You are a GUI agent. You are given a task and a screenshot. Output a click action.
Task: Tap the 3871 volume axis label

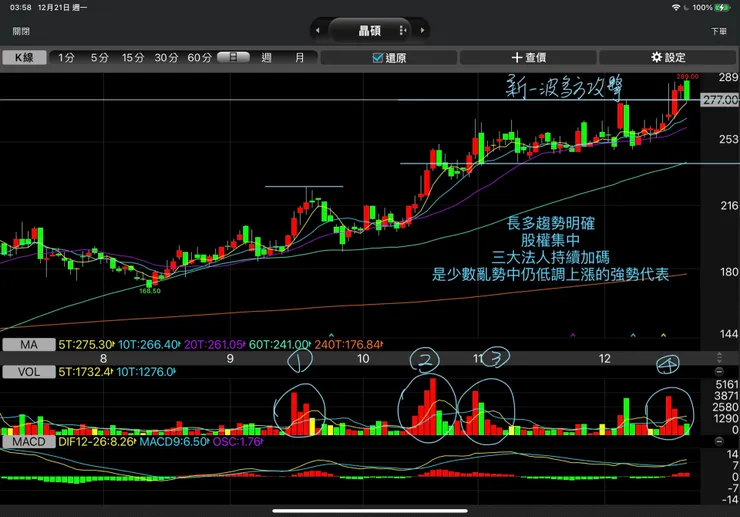pos(726,396)
